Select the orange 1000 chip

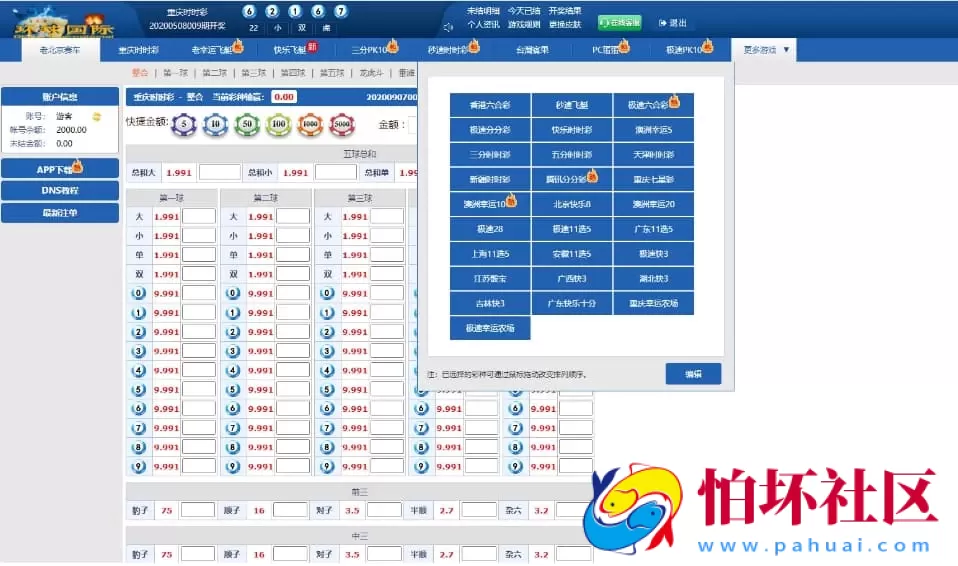[310, 125]
